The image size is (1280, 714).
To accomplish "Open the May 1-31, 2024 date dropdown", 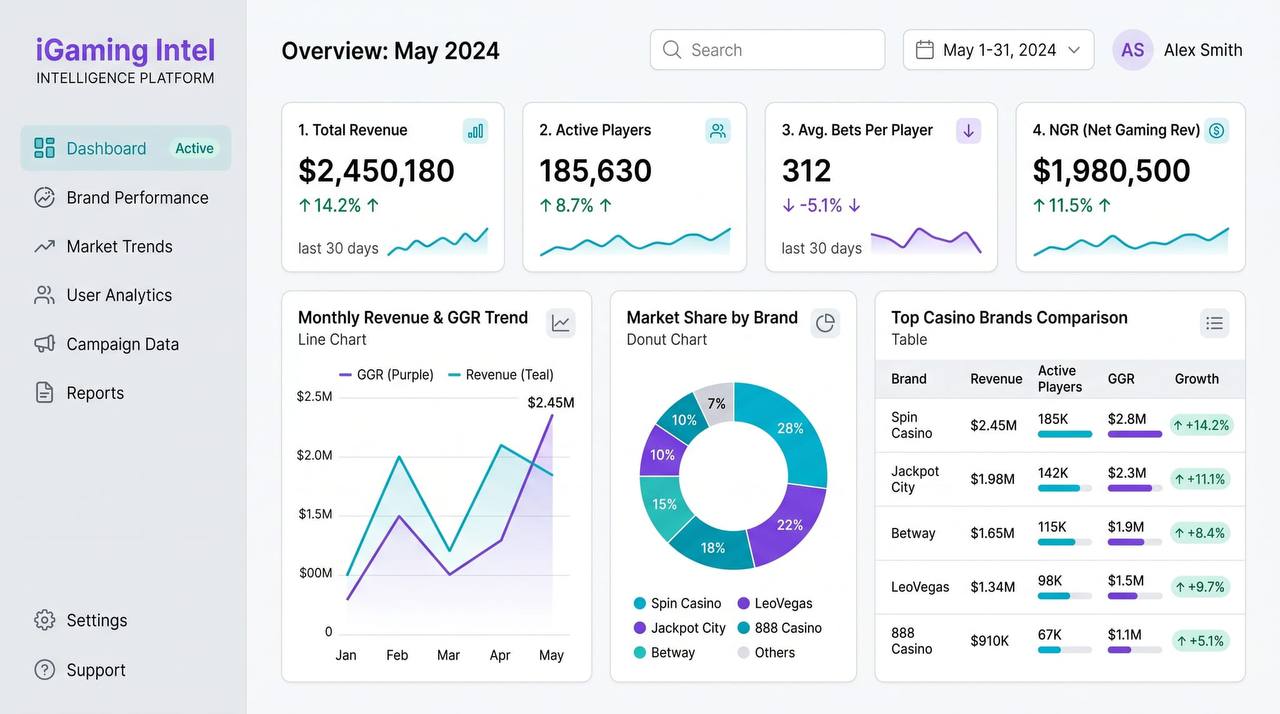I will [x=998, y=50].
